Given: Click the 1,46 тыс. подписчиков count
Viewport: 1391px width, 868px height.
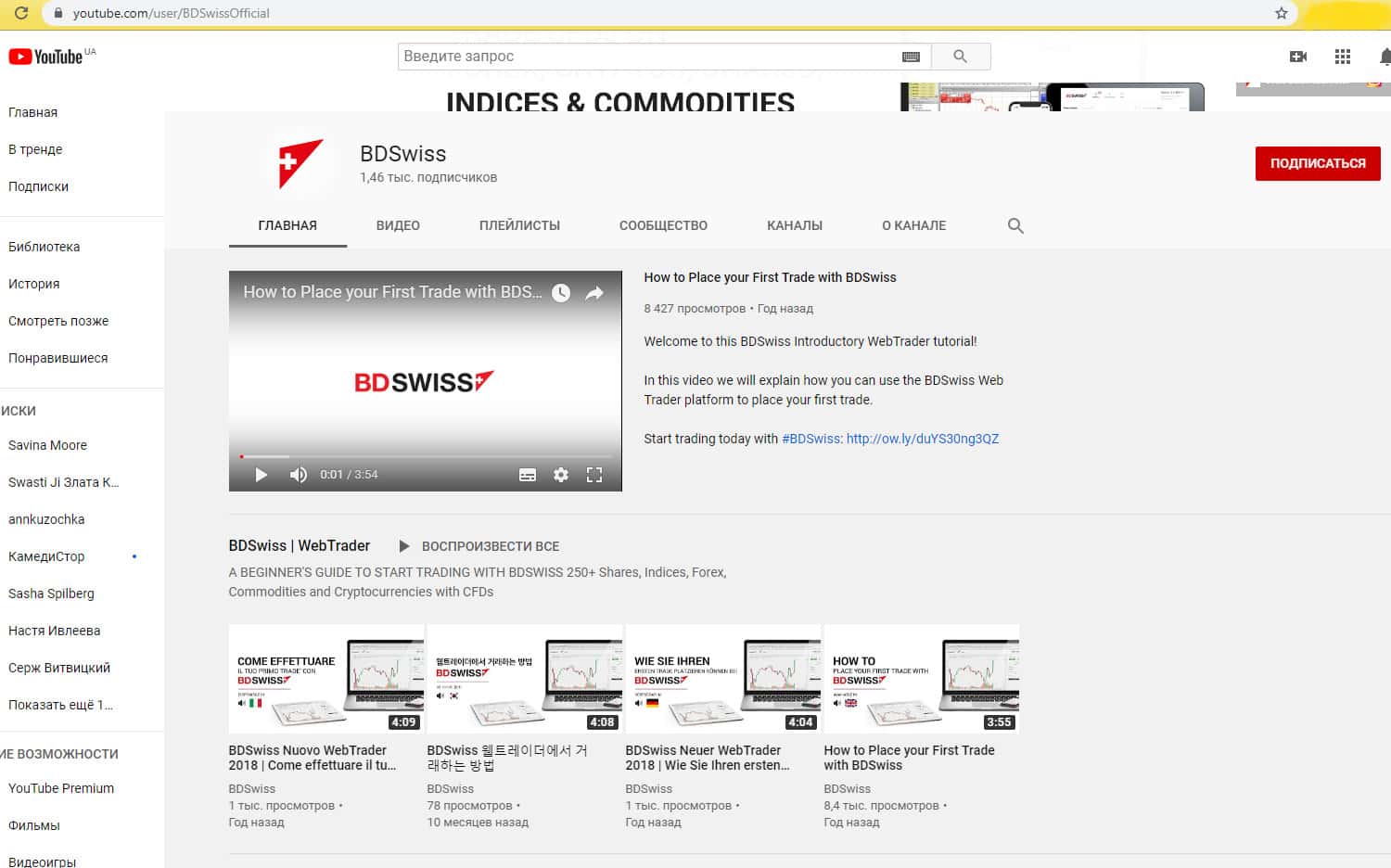Looking at the screenshot, I should 428,177.
